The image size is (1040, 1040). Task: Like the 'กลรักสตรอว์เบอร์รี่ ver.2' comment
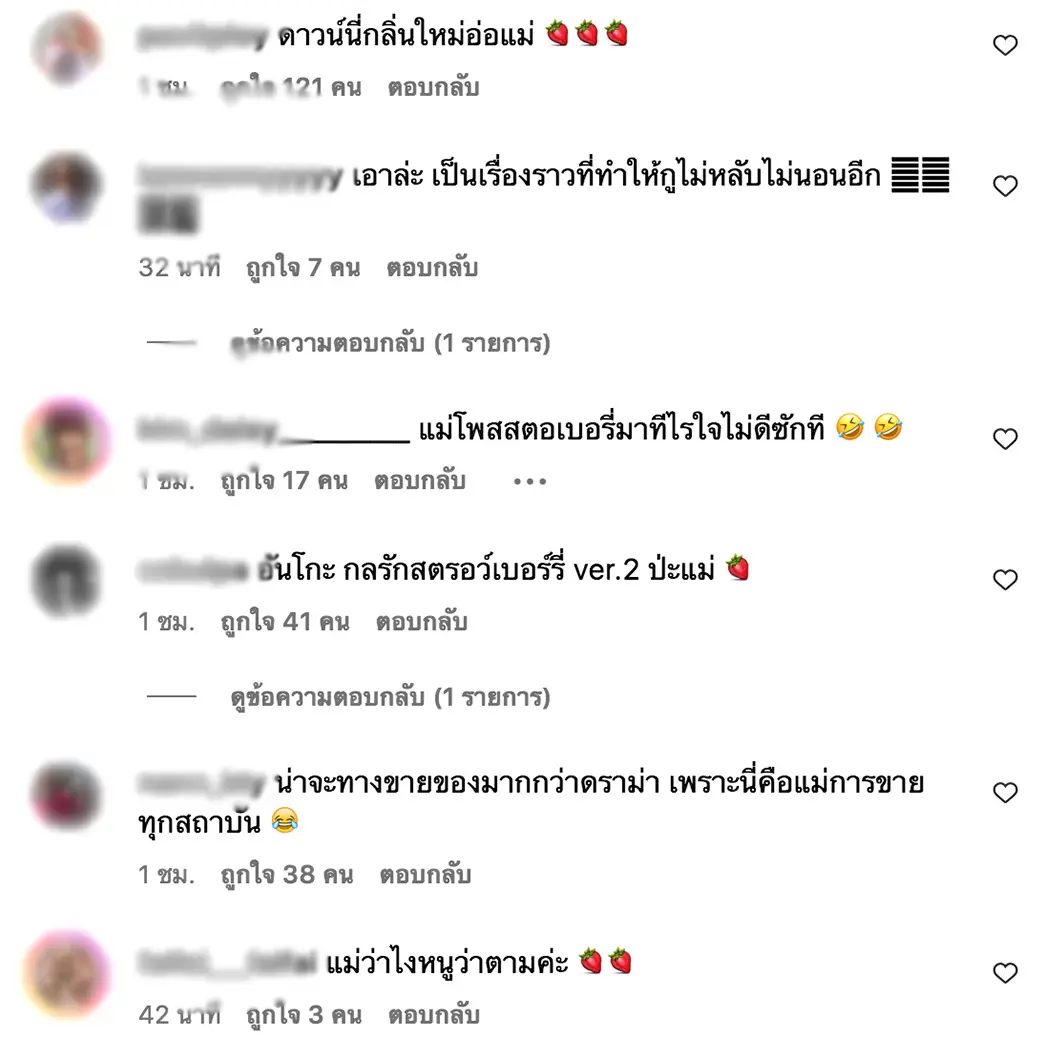[x=1005, y=579]
